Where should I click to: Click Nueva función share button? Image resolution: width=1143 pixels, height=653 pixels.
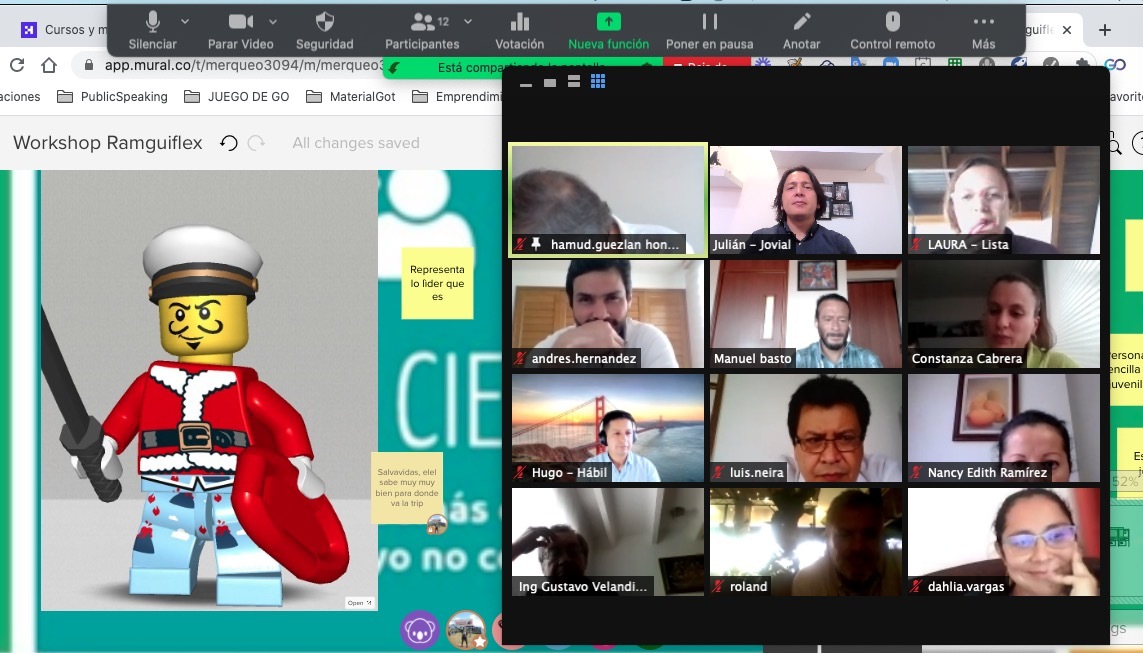point(609,31)
